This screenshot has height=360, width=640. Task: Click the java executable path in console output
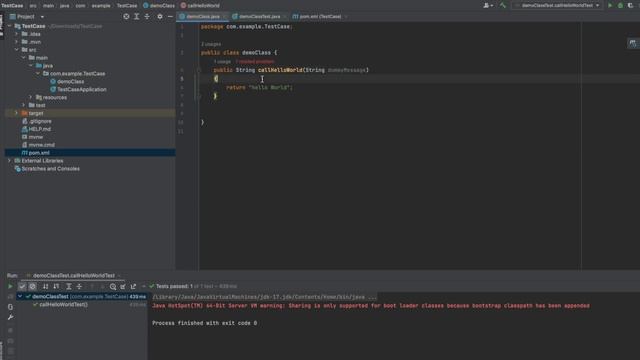click(x=264, y=297)
